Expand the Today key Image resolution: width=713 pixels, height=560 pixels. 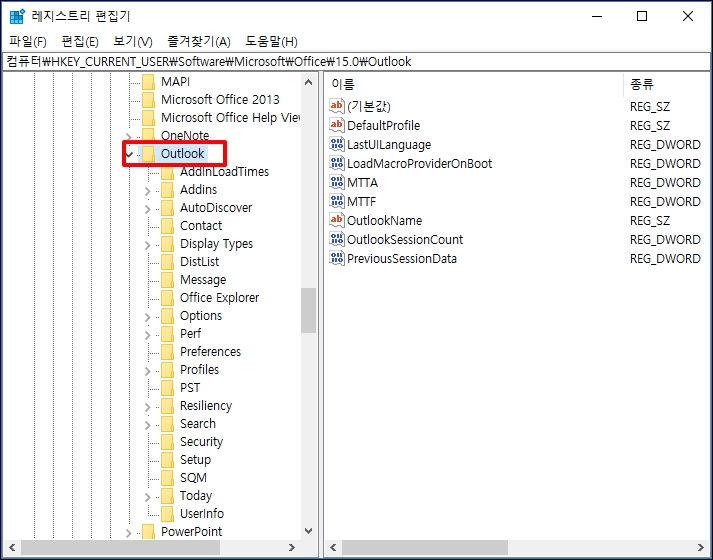click(x=147, y=497)
